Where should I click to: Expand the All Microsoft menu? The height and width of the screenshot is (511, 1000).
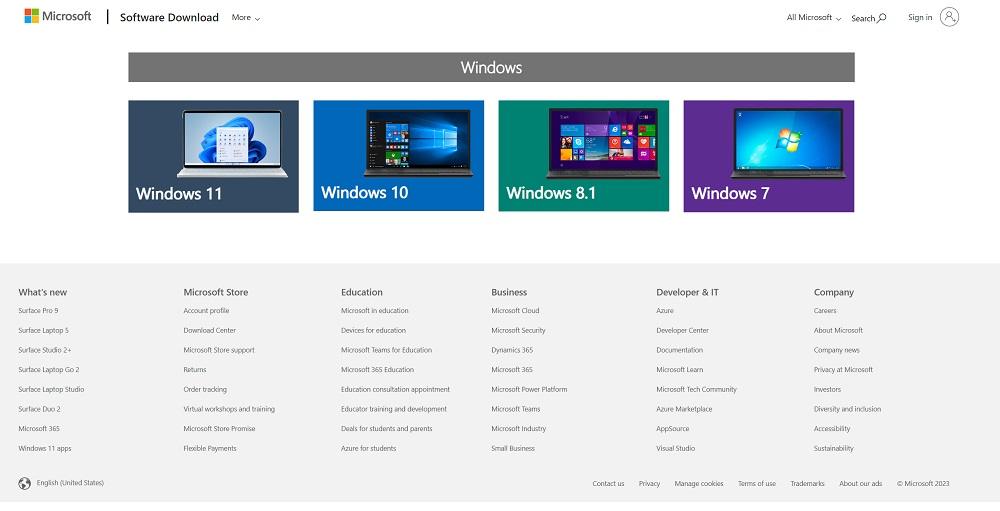coord(813,18)
